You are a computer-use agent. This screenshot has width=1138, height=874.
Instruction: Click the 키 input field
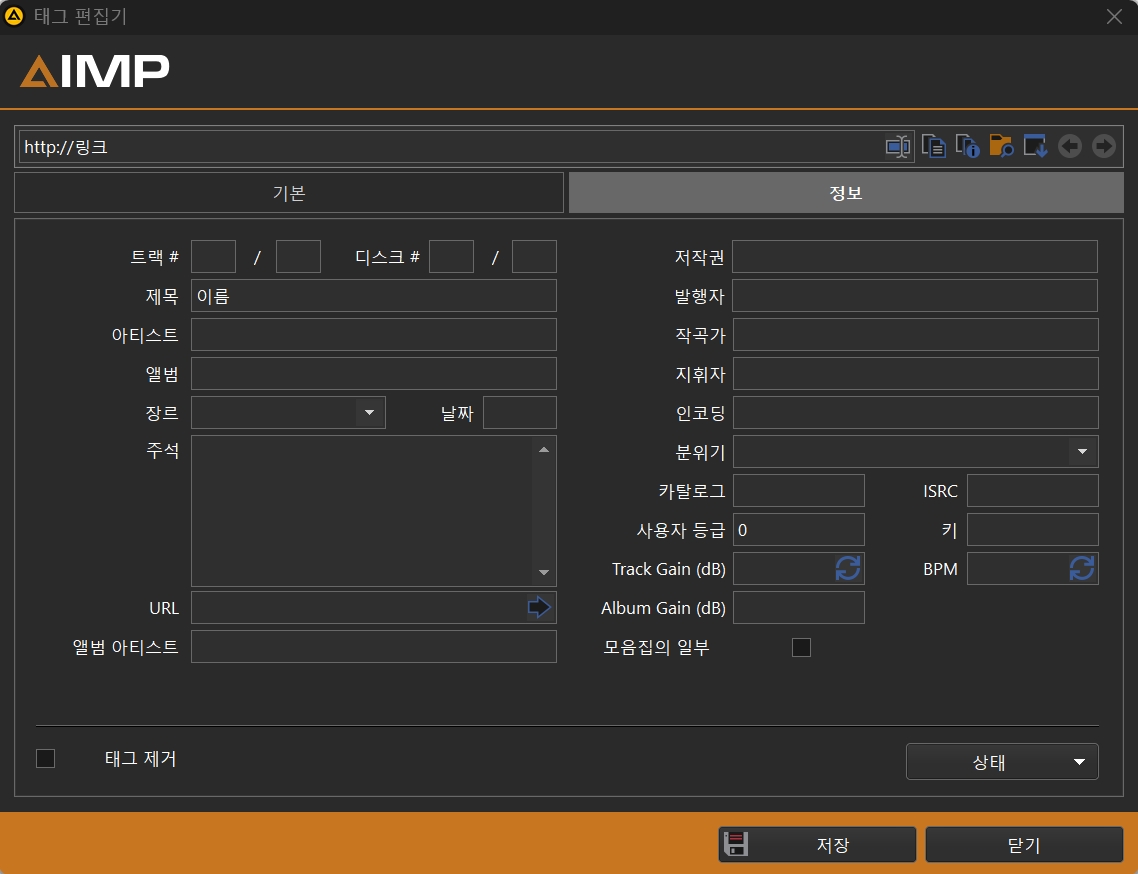(x=1033, y=530)
